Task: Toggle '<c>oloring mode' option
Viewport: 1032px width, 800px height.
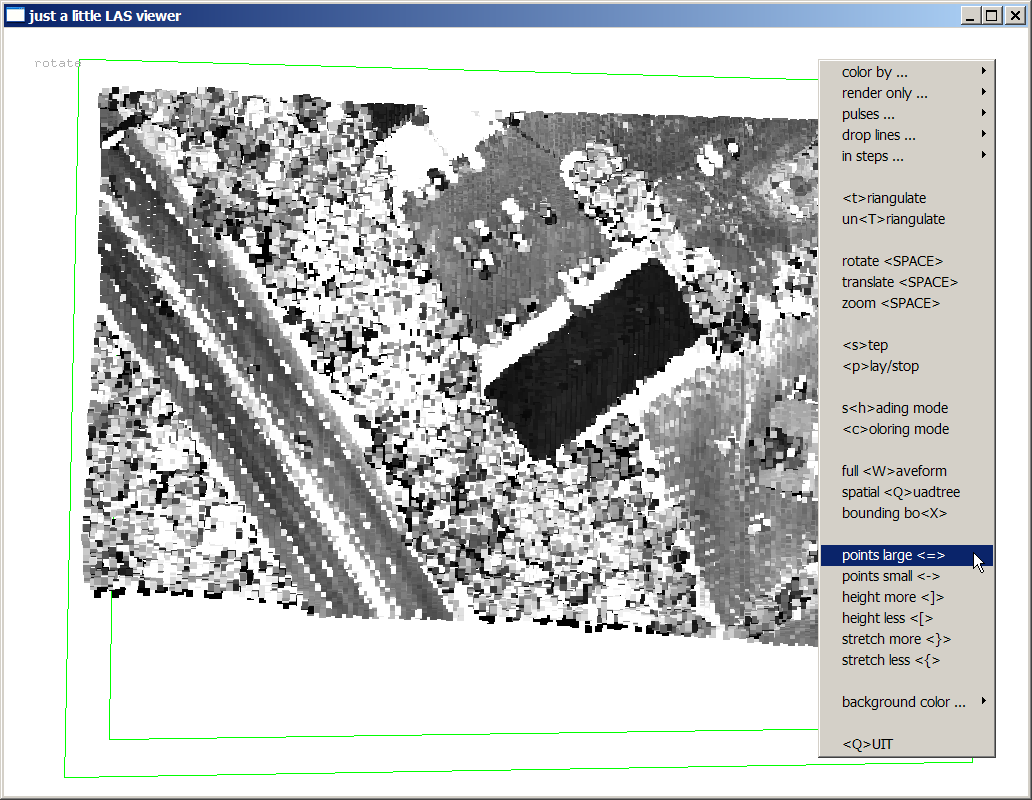Action: 895,429
